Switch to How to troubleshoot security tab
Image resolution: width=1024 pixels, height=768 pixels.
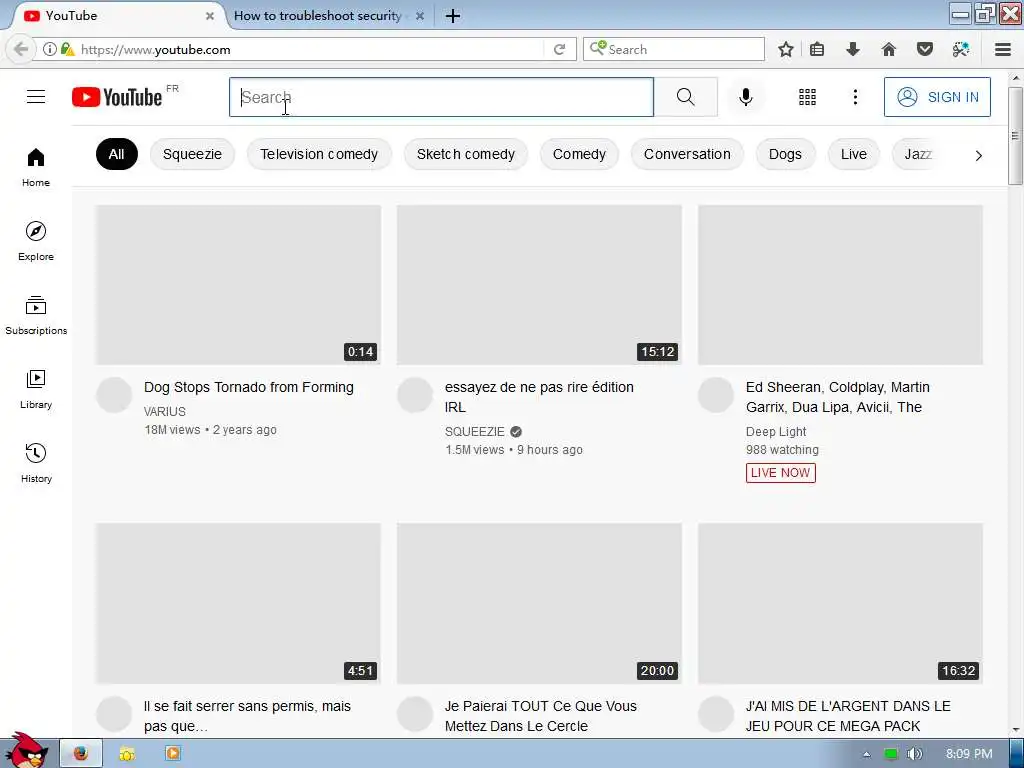coord(317,16)
